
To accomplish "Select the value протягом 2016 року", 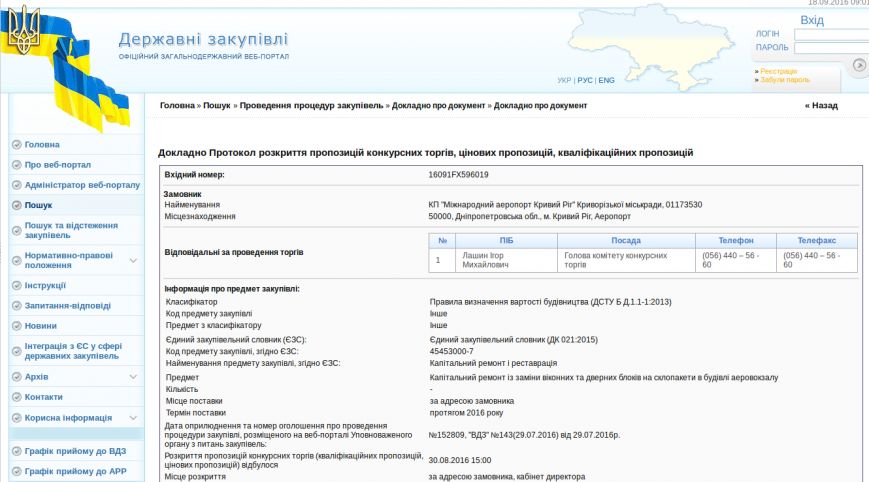I will tap(466, 413).
